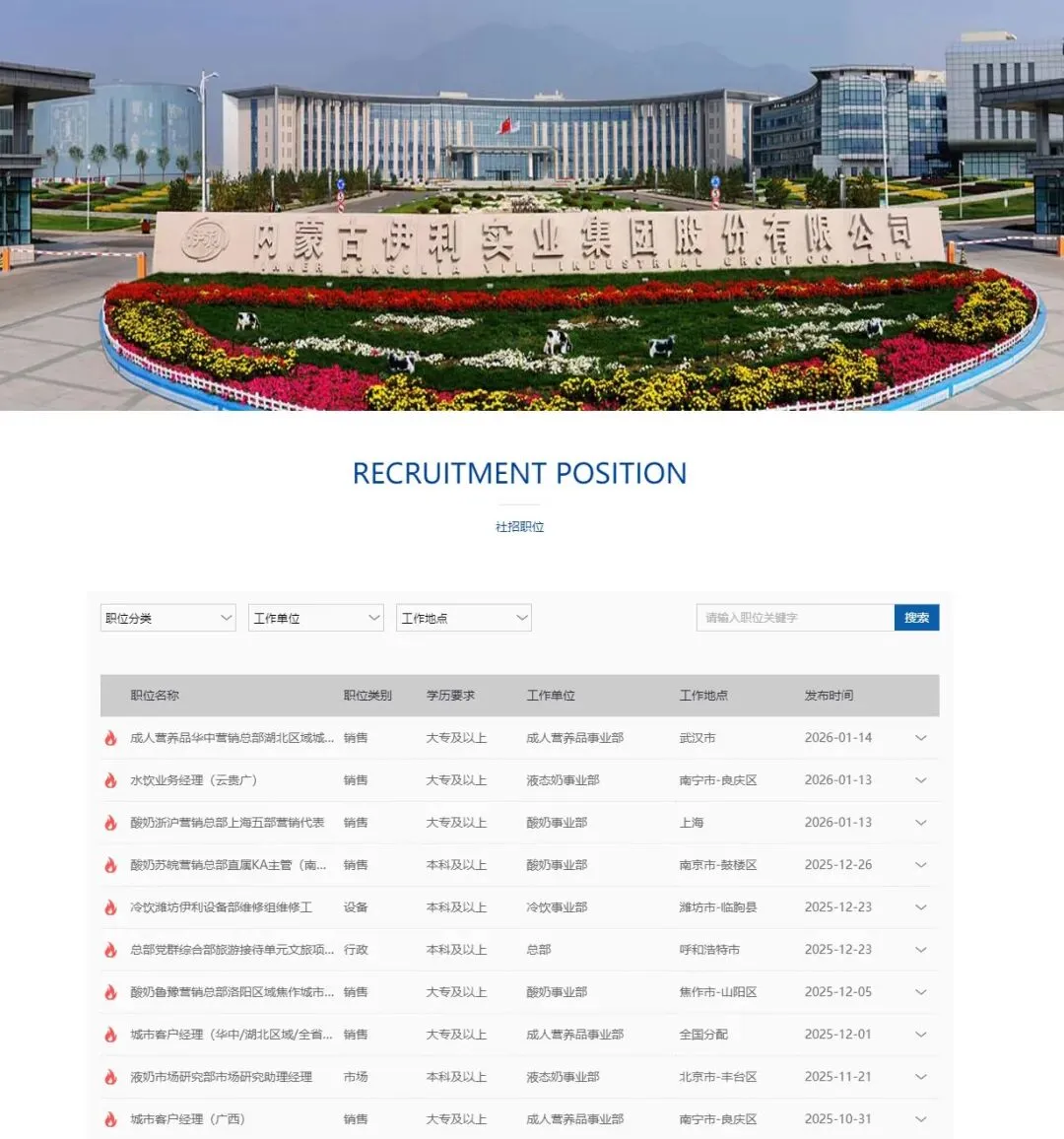Screen dimensions: 1064x1139
Task: Click the 行政 category cell
Action: tap(356, 950)
